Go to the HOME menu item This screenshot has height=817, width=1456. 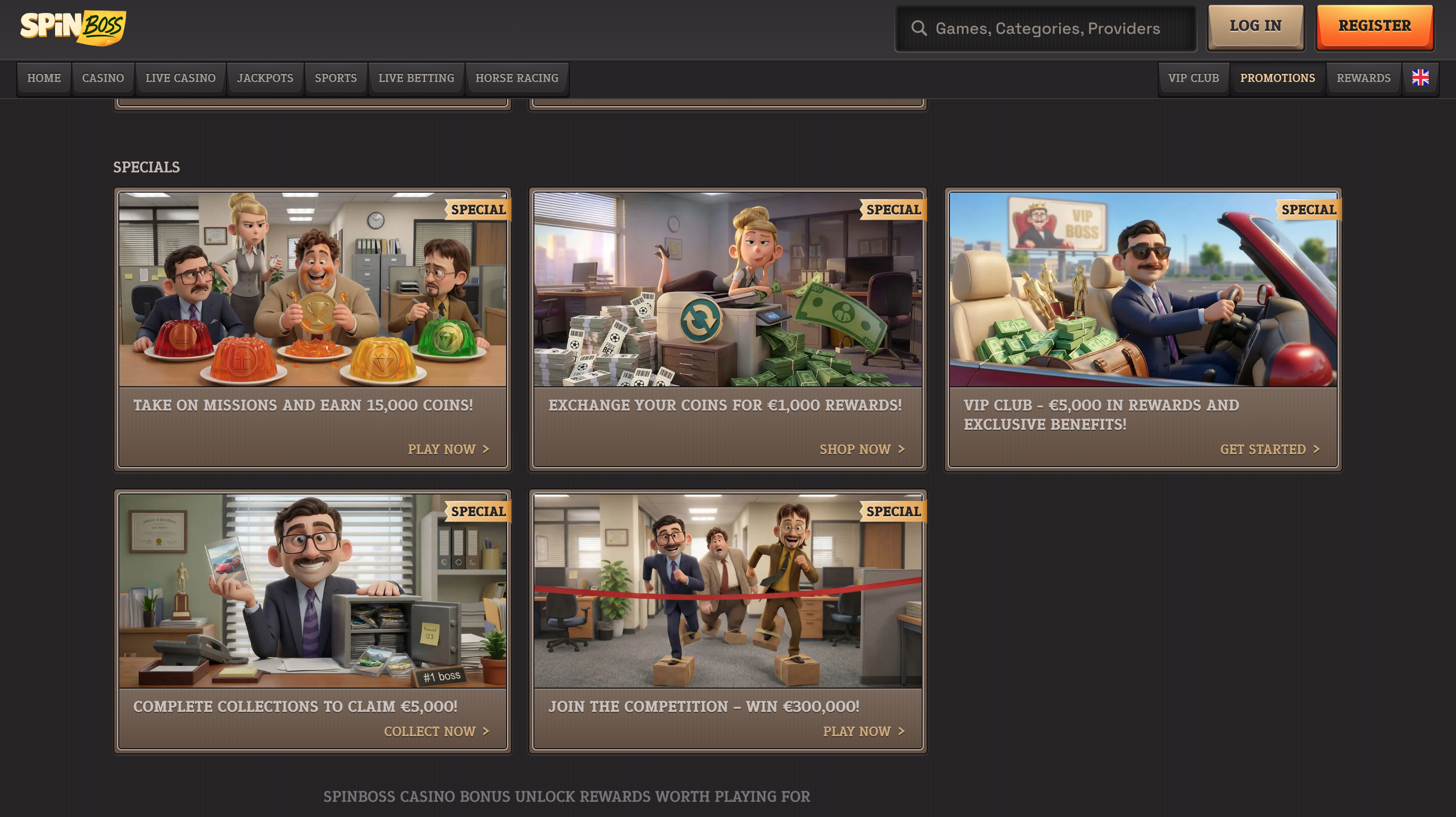pos(44,78)
